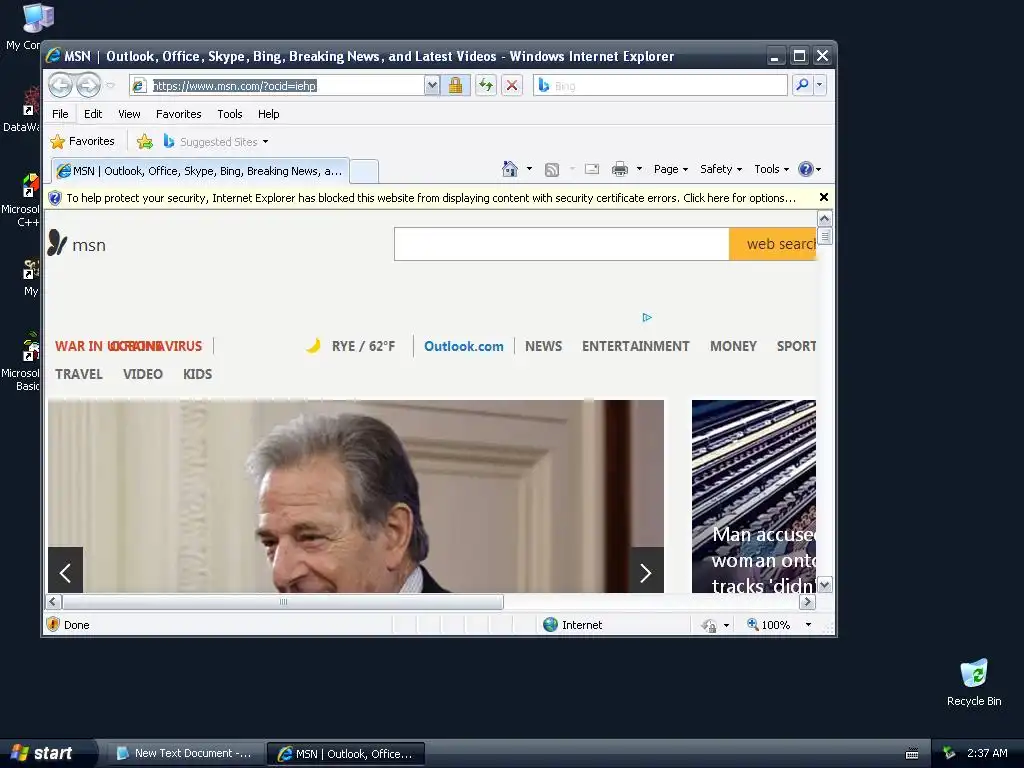Image resolution: width=1024 pixels, height=768 pixels.
Task: Click the vertical scrollbar up arrow
Action: (825, 219)
